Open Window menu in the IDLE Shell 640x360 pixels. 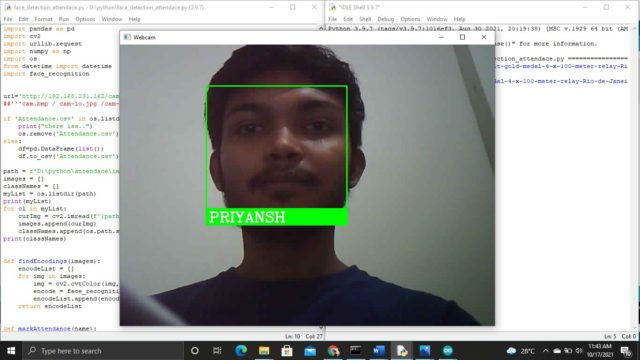437,19
